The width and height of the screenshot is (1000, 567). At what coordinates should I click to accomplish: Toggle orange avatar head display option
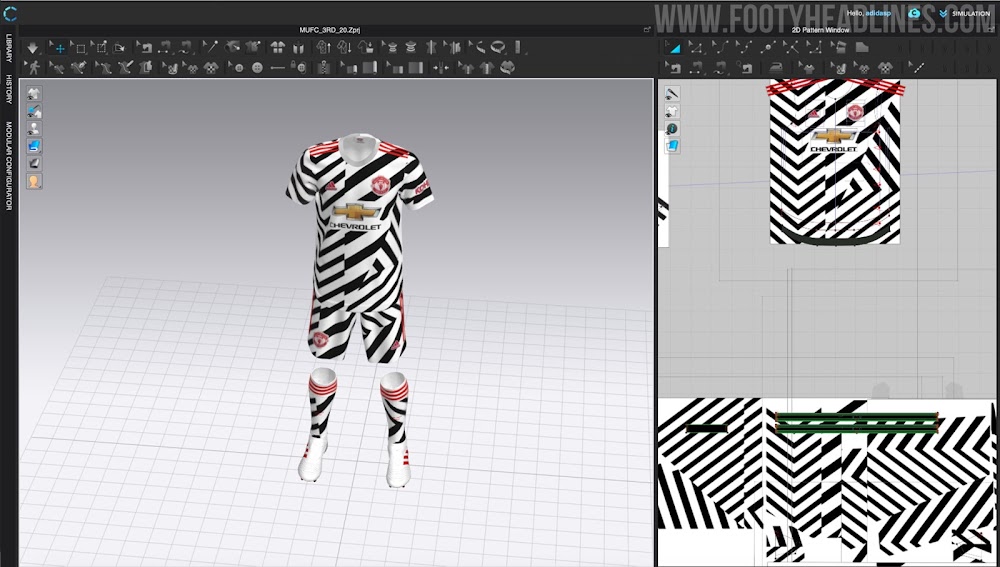(x=34, y=182)
